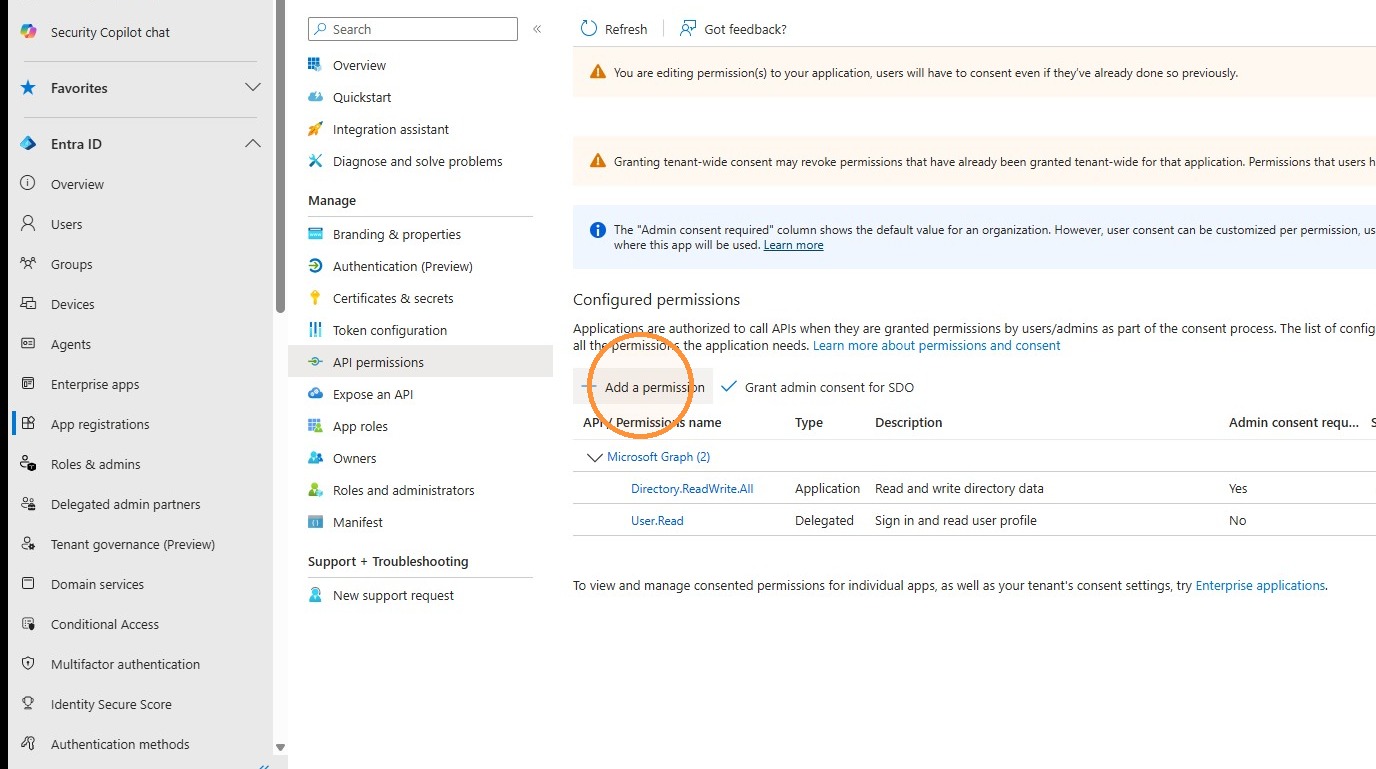Screen dimensions: 1376x769
Task: Click the Application type cell
Action: 827,489
